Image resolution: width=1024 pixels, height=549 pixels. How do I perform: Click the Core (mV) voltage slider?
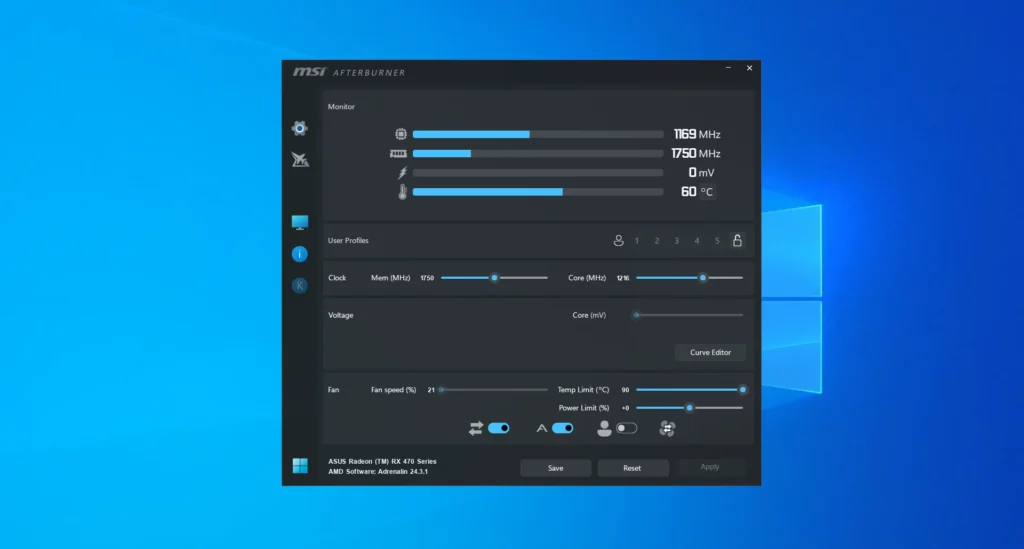coord(689,315)
